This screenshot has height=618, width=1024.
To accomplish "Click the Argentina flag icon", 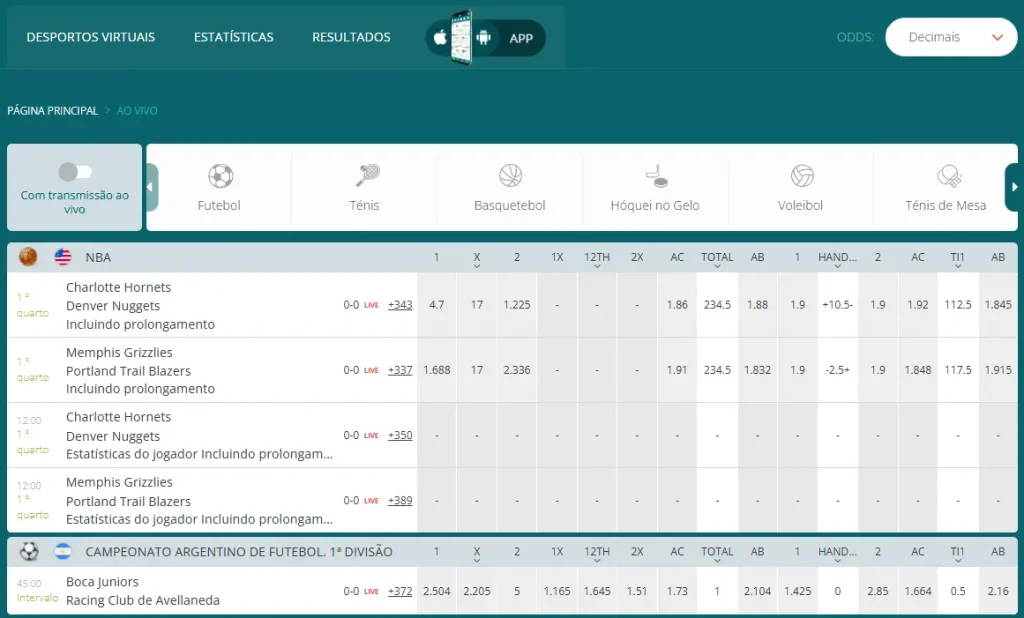I will [63, 552].
